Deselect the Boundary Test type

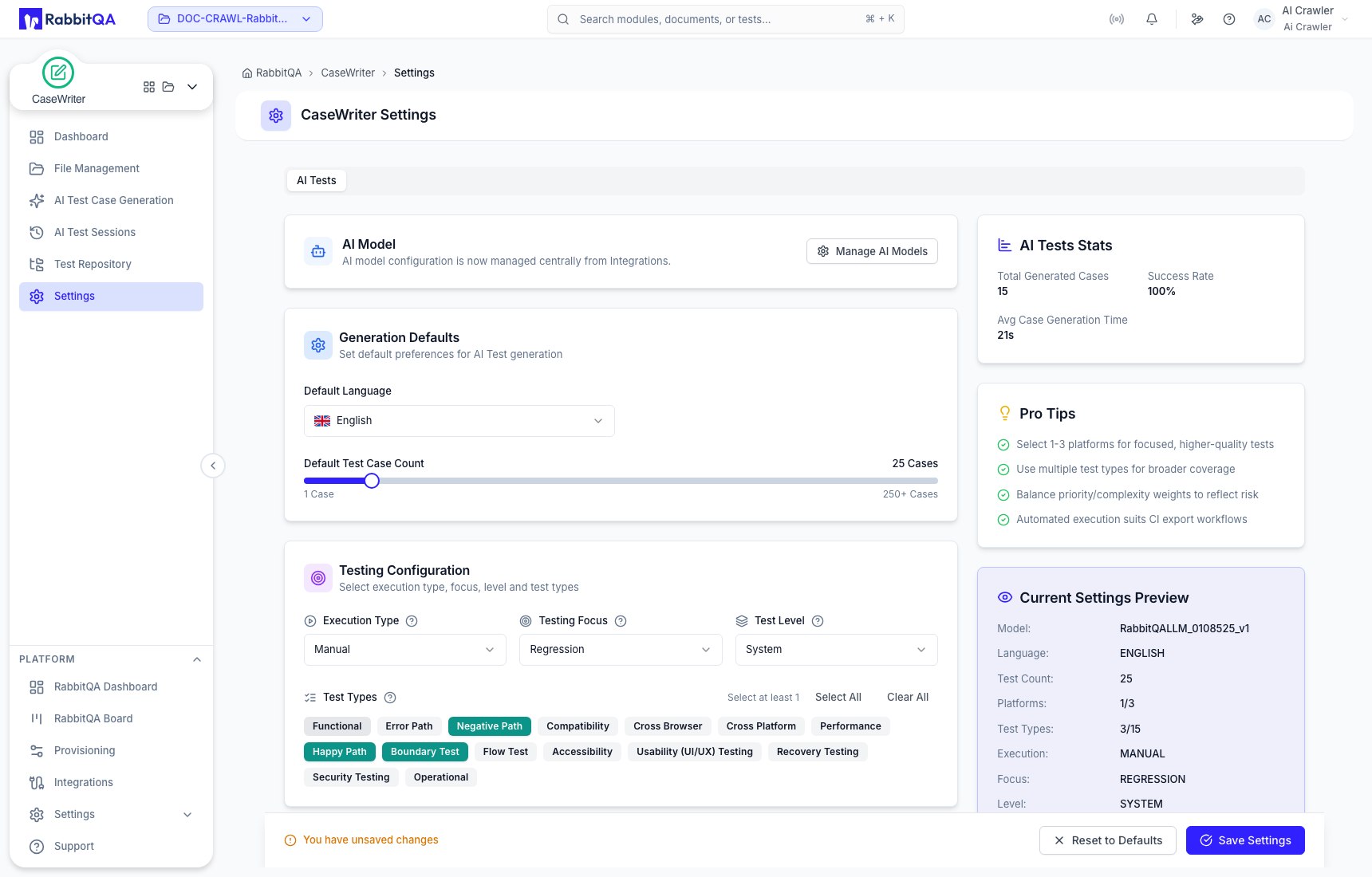point(425,752)
